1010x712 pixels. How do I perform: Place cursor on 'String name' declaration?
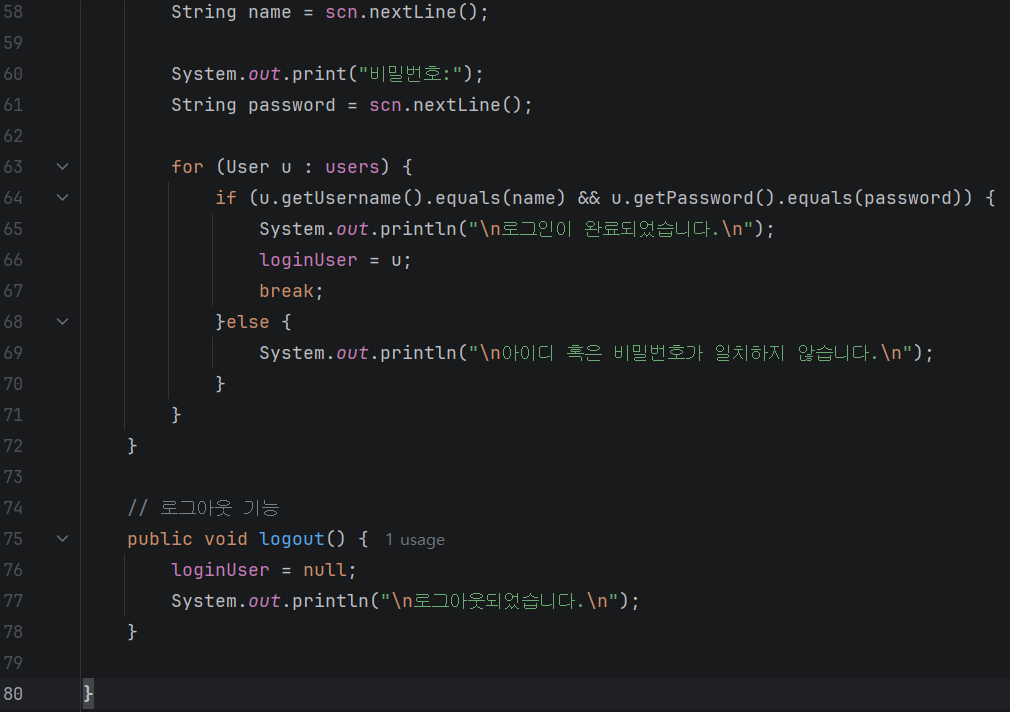tap(231, 12)
